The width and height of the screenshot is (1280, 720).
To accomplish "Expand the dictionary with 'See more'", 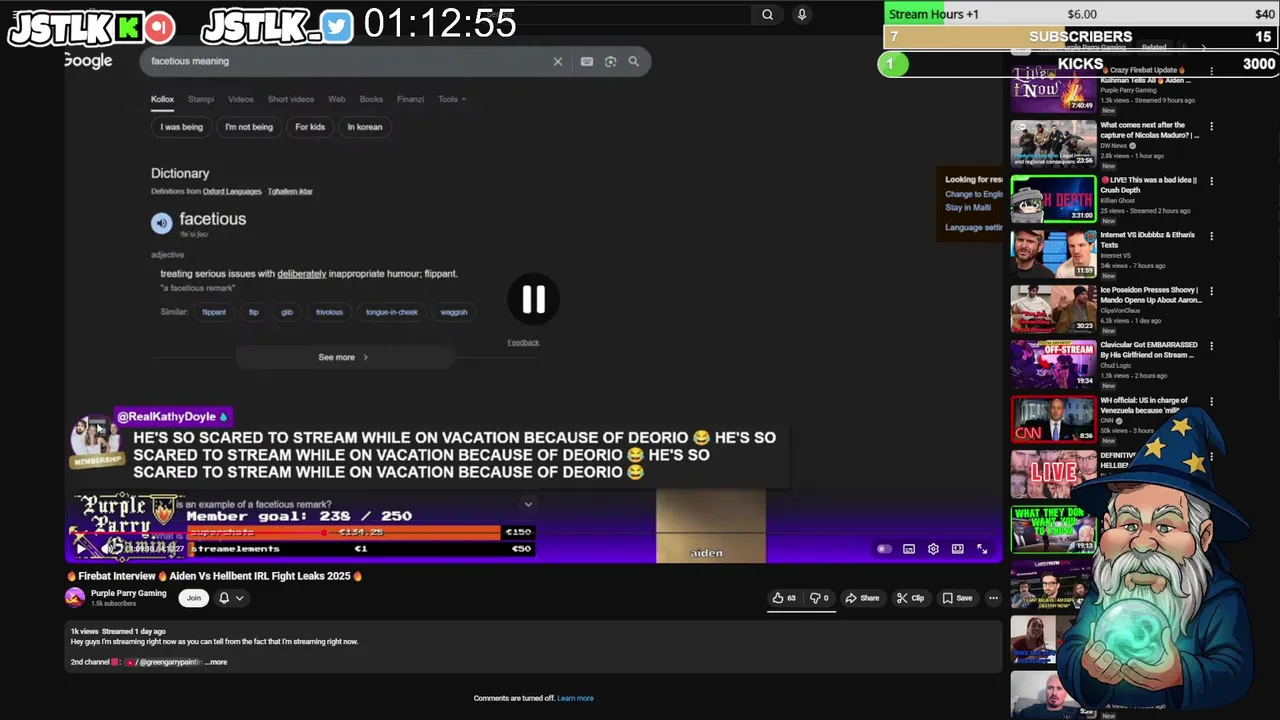I will point(343,357).
